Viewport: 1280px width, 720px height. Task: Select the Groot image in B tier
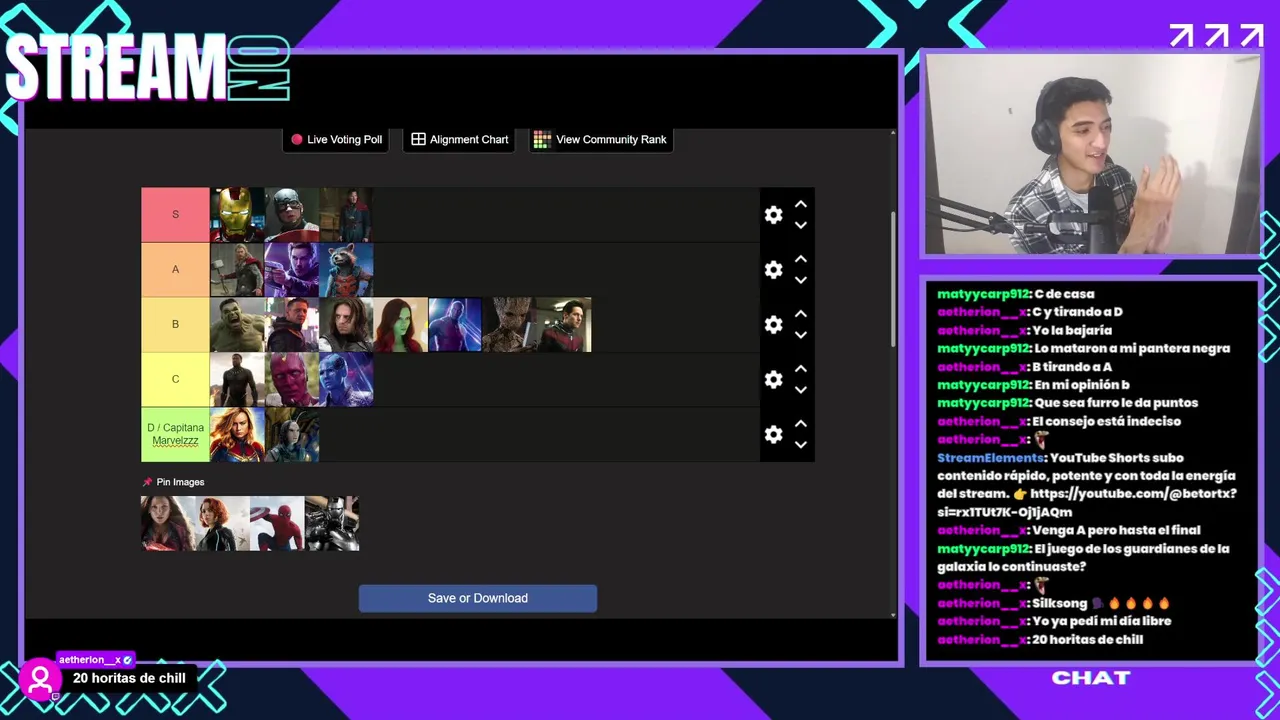510,325
